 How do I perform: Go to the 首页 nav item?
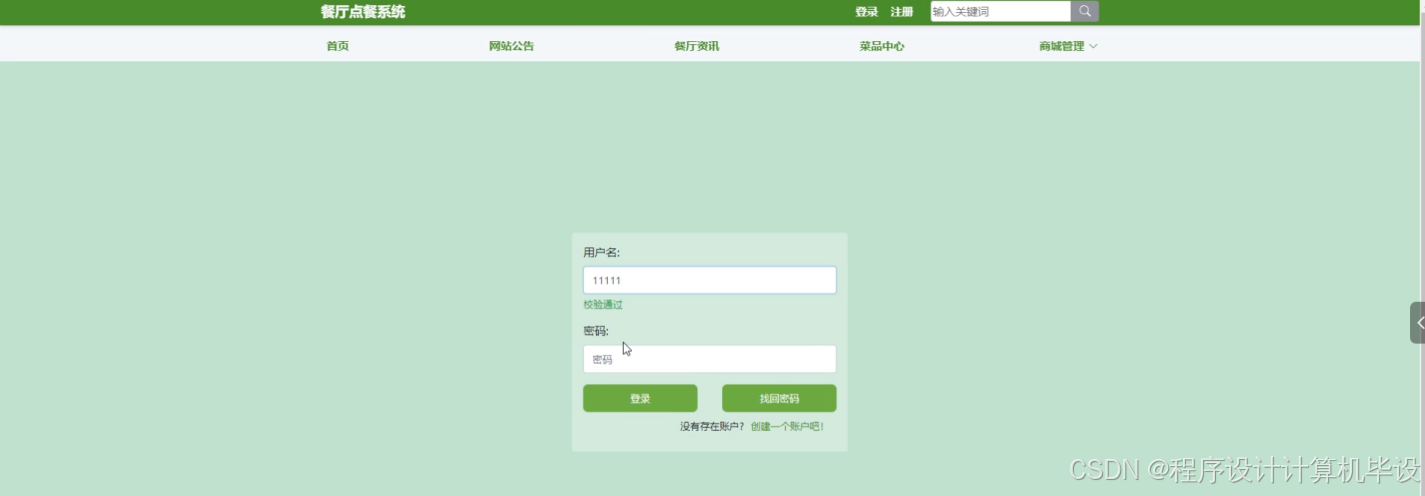[x=338, y=46]
